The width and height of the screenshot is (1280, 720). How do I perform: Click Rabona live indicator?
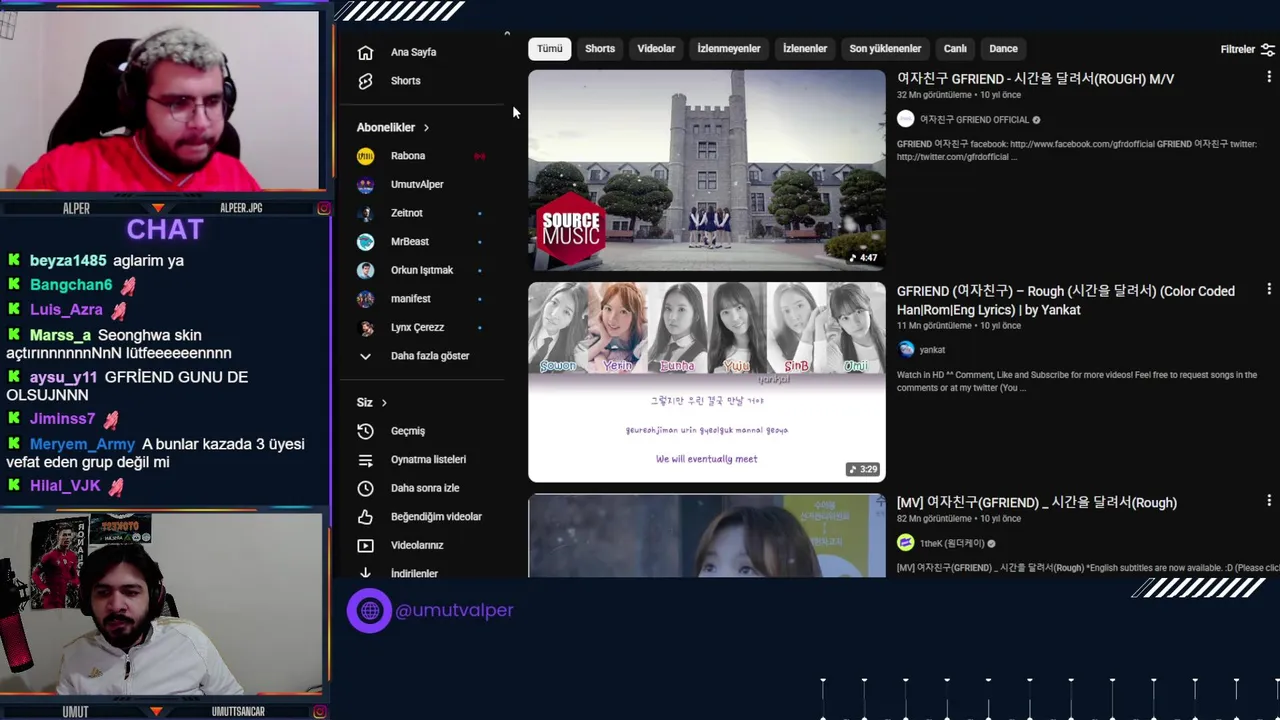click(x=480, y=156)
